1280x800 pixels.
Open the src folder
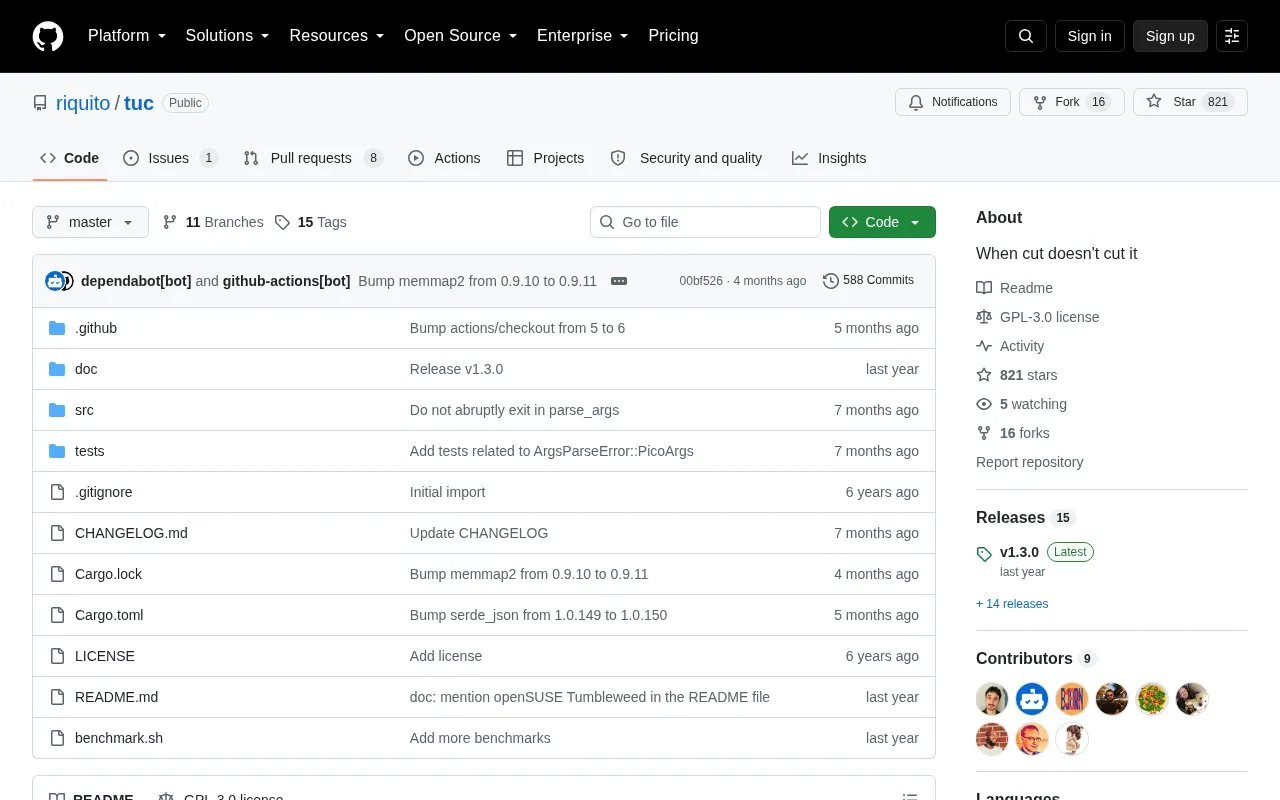(x=84, y=410)
